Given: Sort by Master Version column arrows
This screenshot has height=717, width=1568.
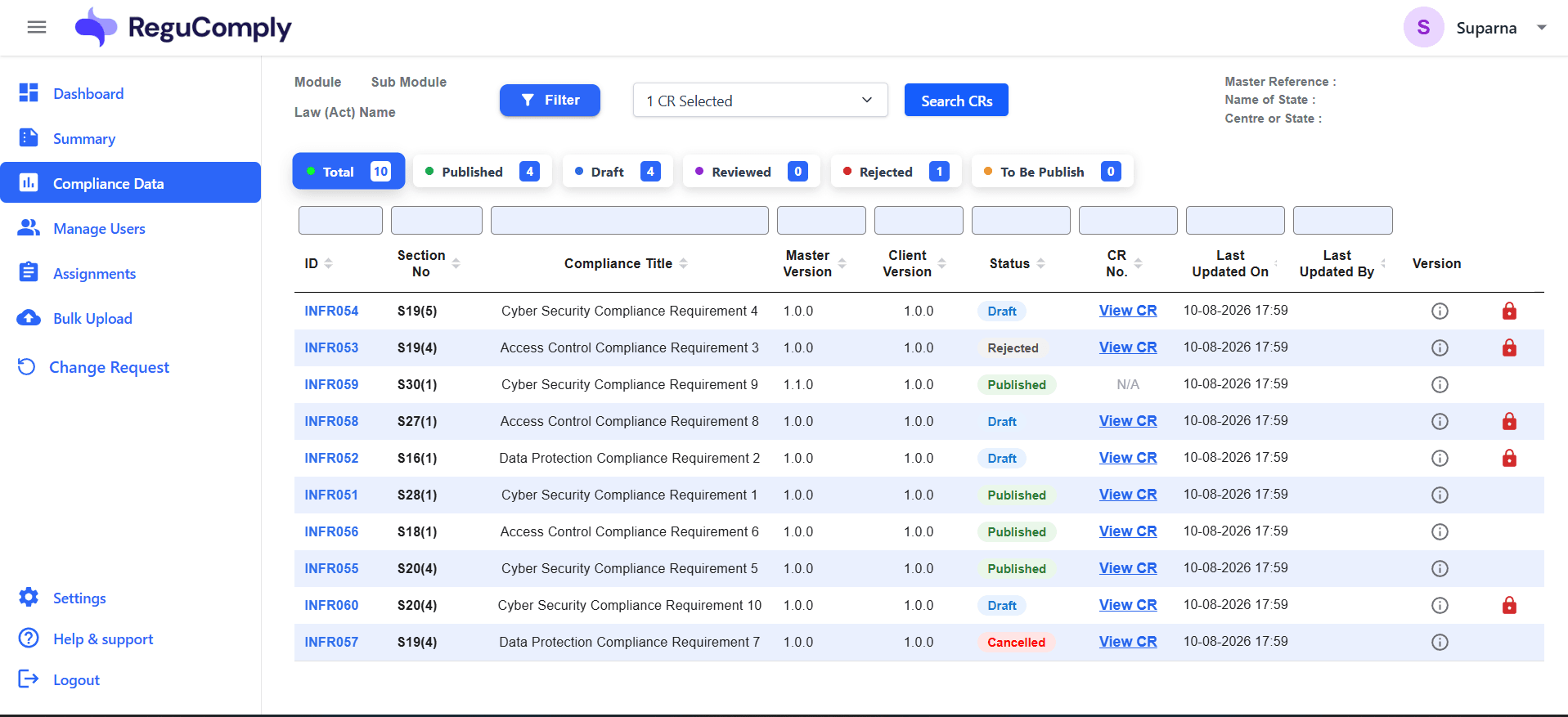Looking at the screenshot, I should (842, 263).
